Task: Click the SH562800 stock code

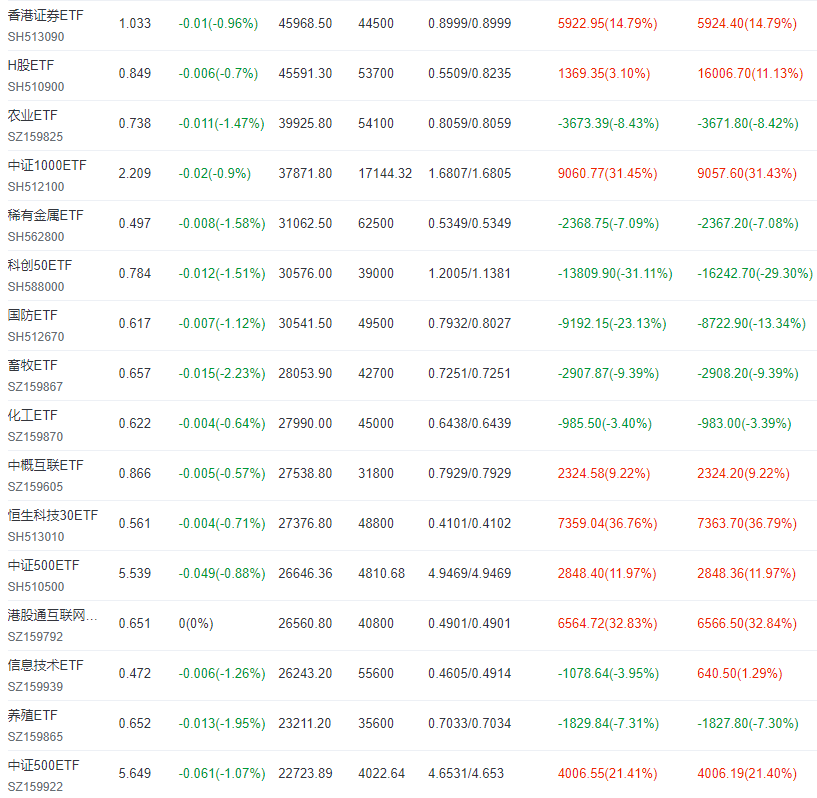Action: point(36,237)
